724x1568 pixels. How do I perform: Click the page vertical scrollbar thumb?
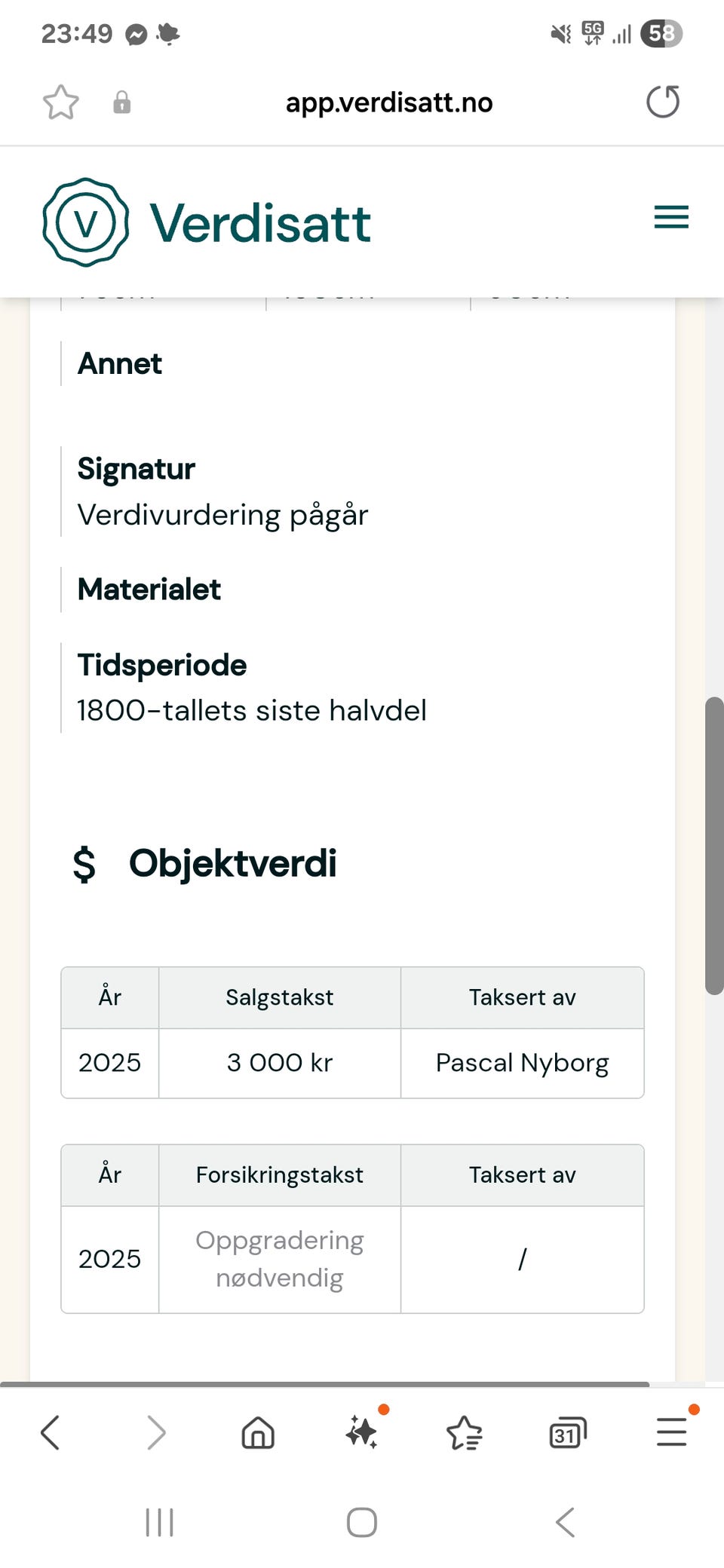click(713, 844)
